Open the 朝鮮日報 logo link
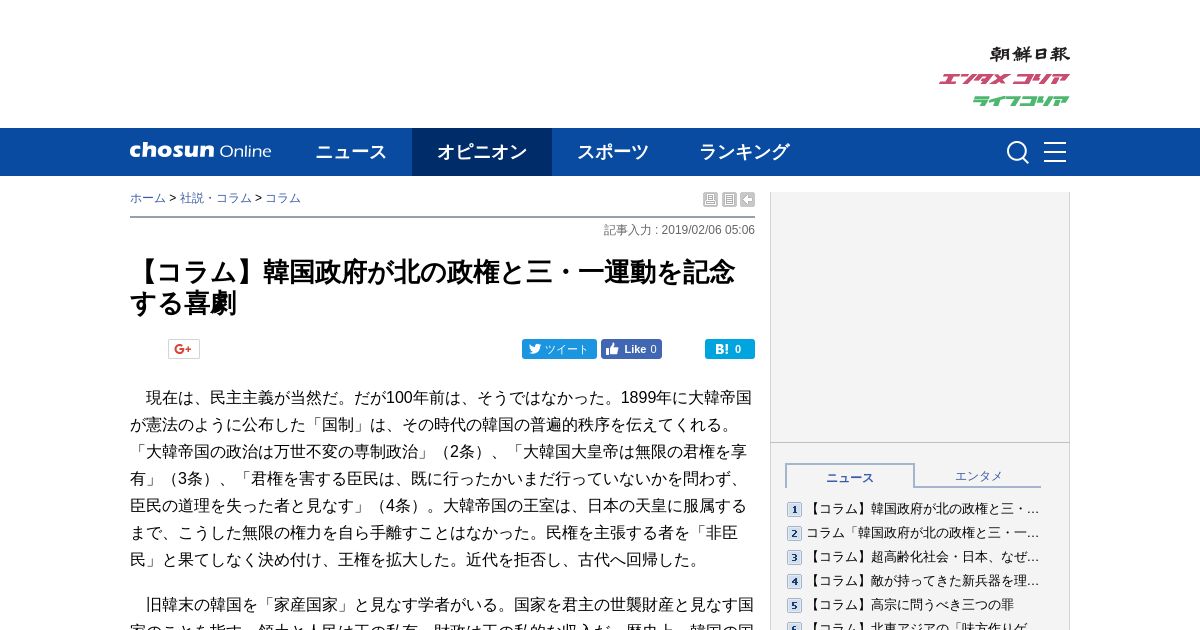The height and width of the screenshot is (630, 1200). click(x=1029, y=54)
